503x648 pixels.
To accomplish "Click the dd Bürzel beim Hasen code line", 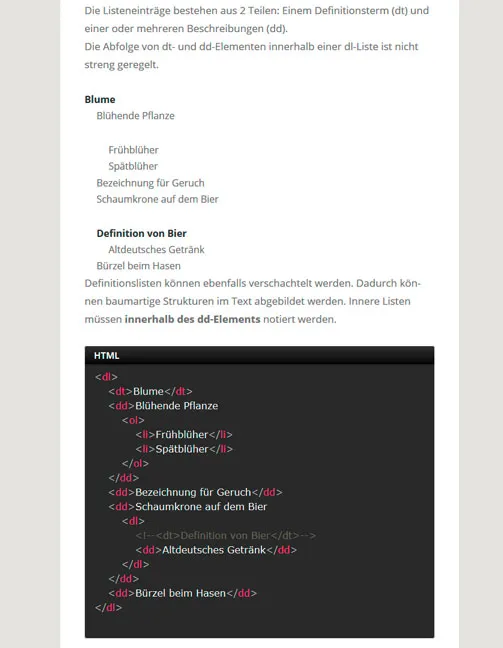I will tap(183, 593).
